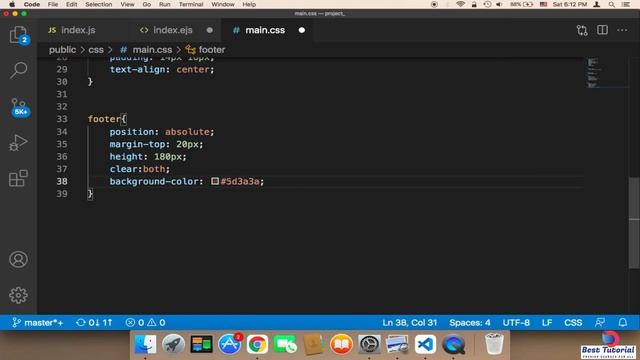Open the Edit menu
Viewport: 640px width, 360px height.
[x=71, y=4]
